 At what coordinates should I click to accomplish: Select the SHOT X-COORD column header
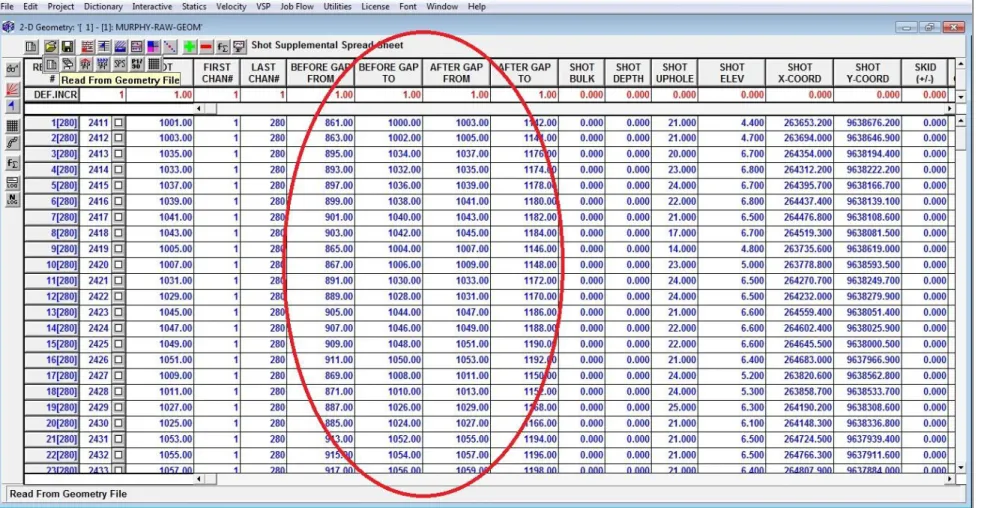800,73
